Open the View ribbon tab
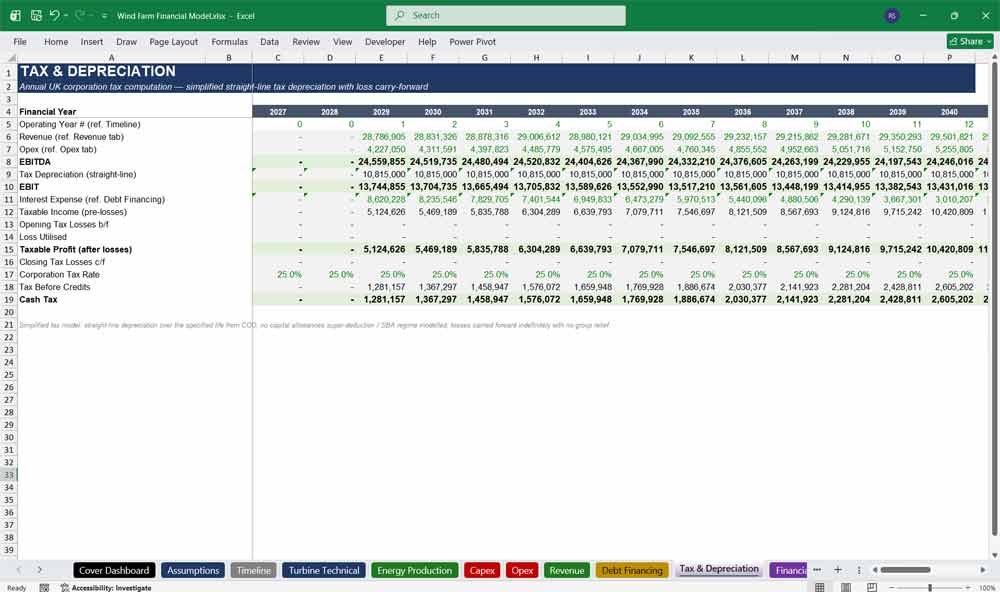Viewport: 1000px width, 592px height. [x=342, y=41]
